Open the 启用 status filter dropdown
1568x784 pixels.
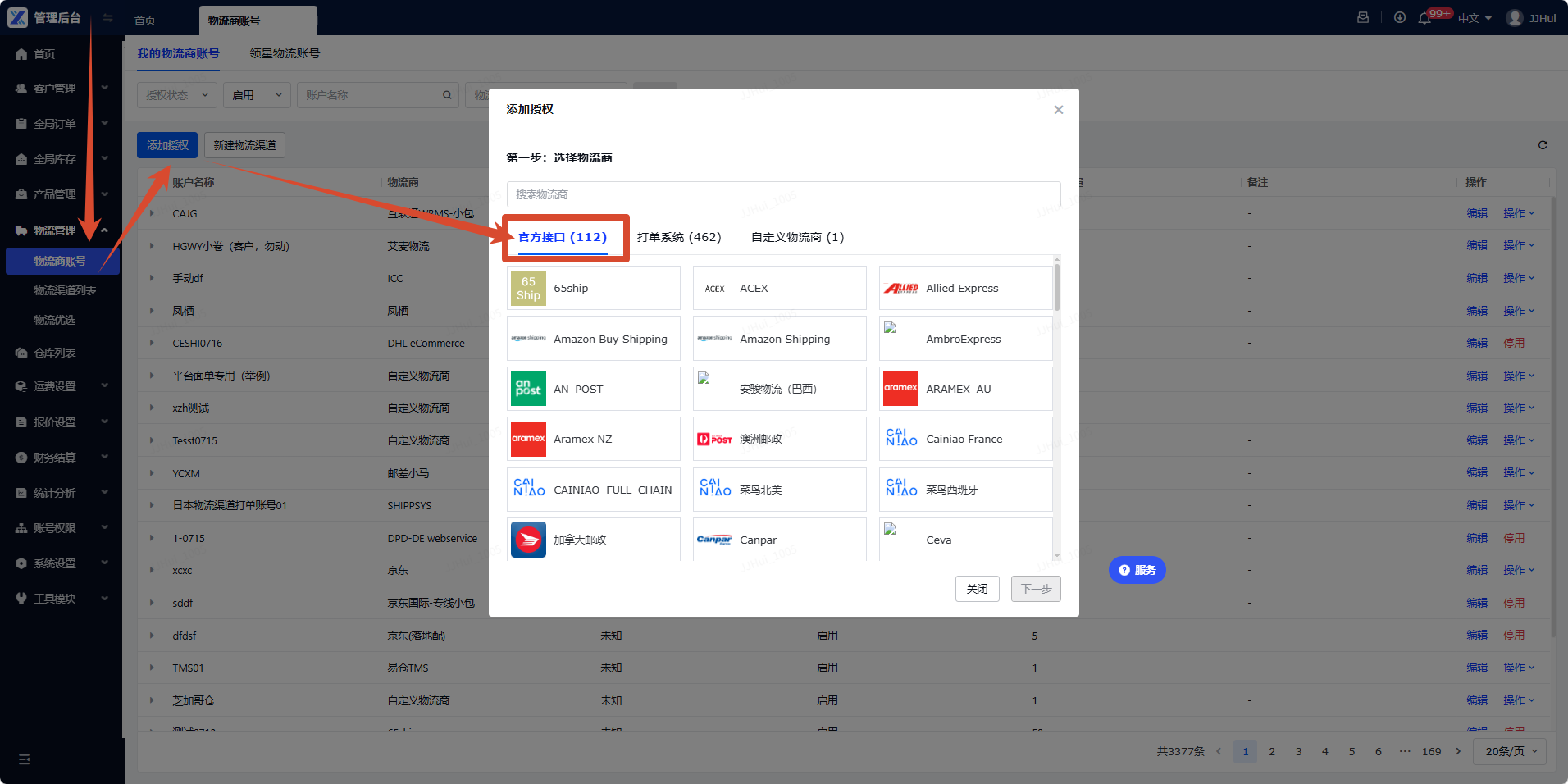257,95
